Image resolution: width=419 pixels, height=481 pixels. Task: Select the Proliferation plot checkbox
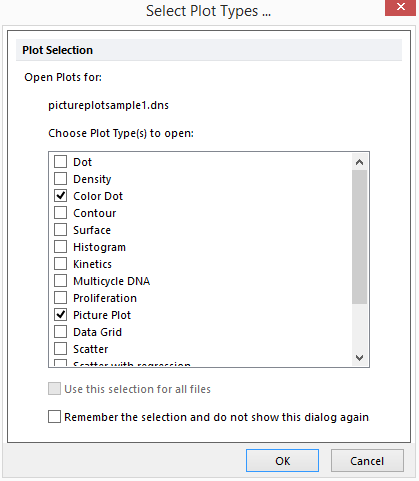60,298
